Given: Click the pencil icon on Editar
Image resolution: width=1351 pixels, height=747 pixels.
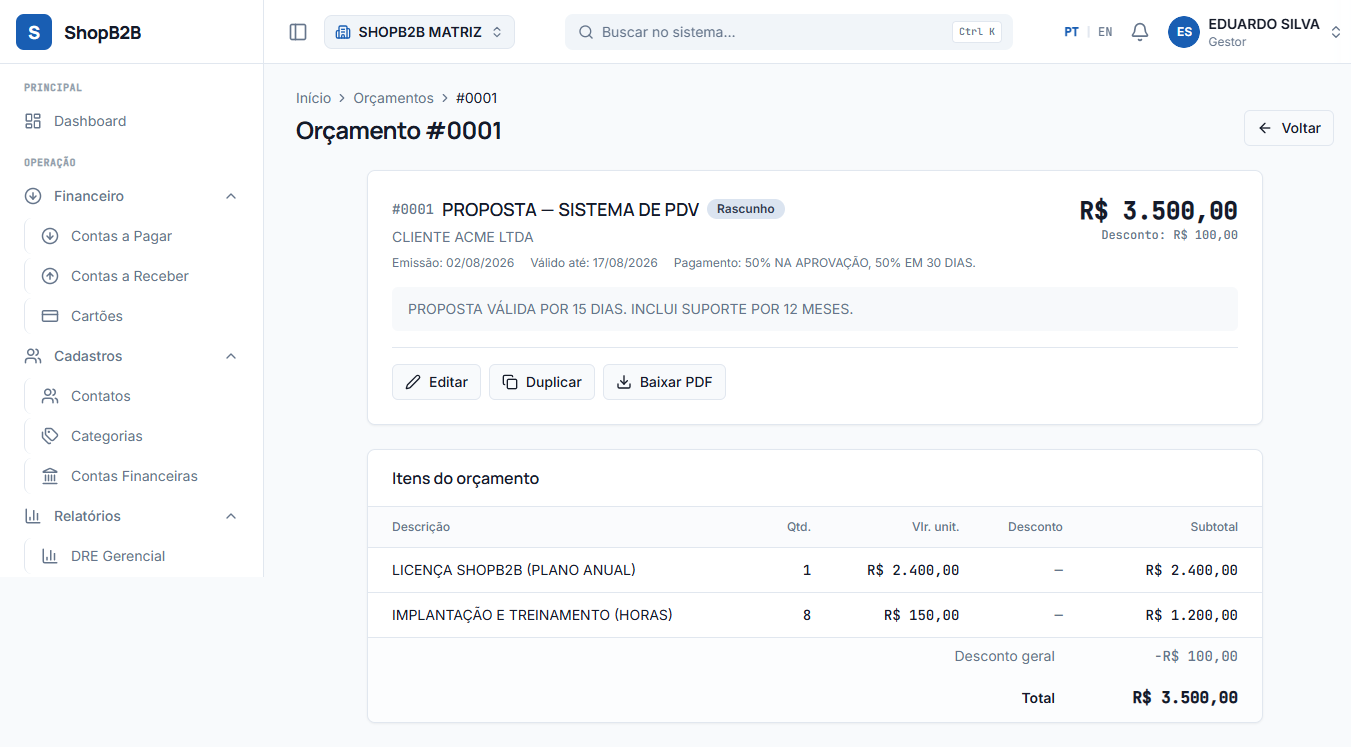Looking at the screenshot, I should [413, 382].
